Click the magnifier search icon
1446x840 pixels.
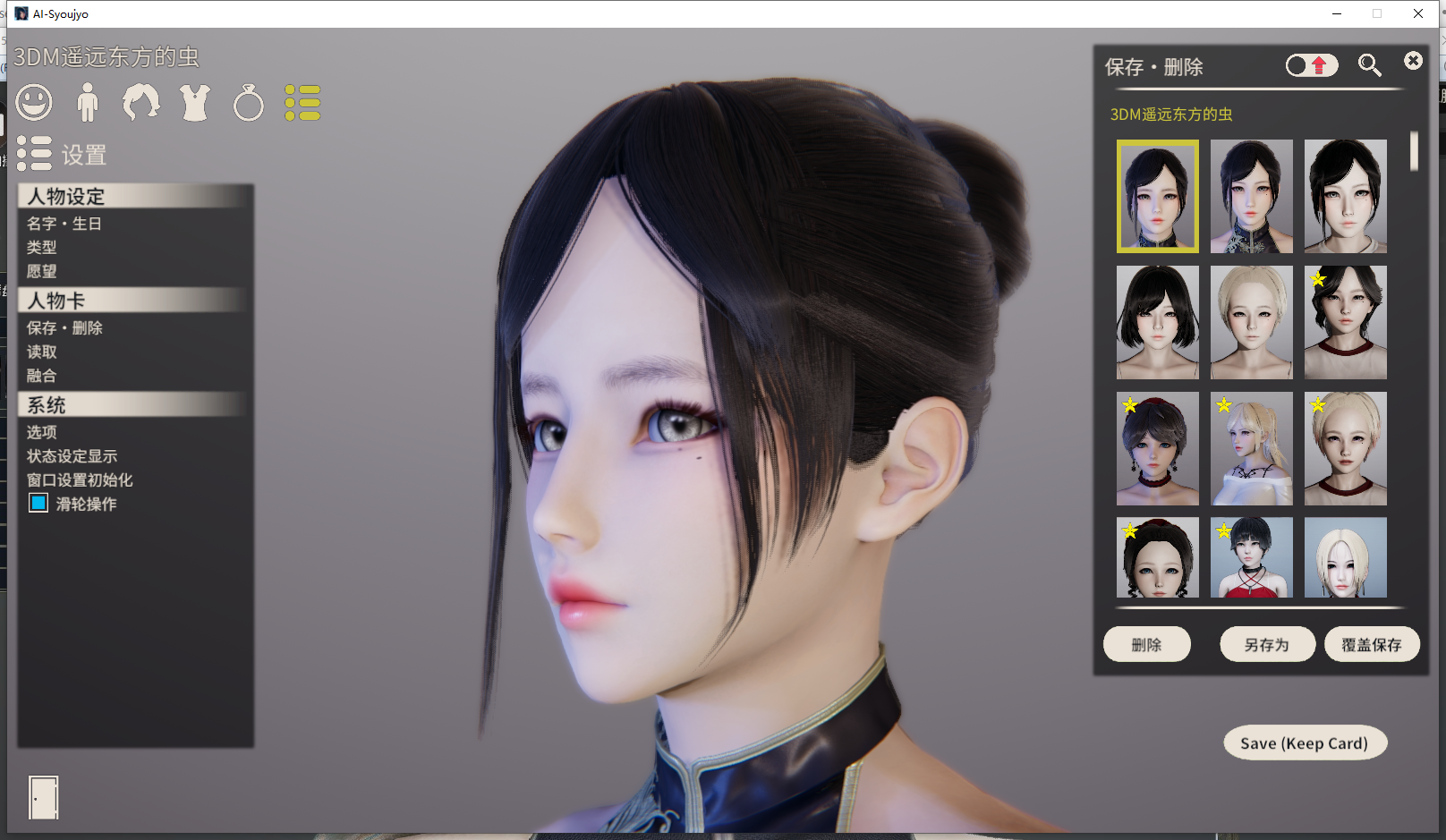click(1369, 65)
